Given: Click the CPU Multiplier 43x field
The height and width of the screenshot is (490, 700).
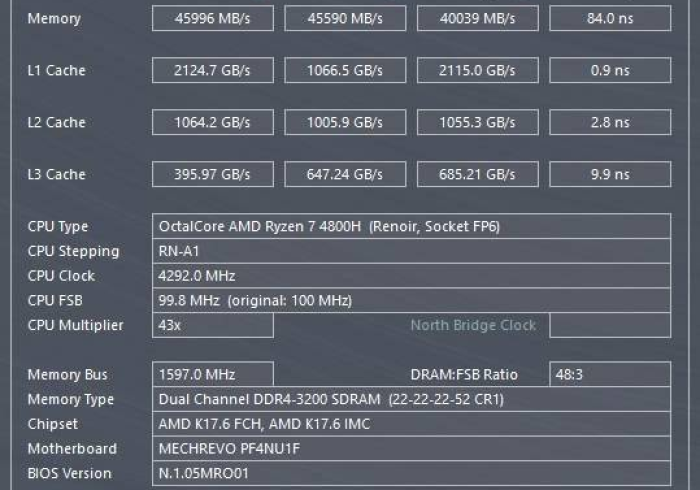Looking at the screenshot, I should coord(212,325).
